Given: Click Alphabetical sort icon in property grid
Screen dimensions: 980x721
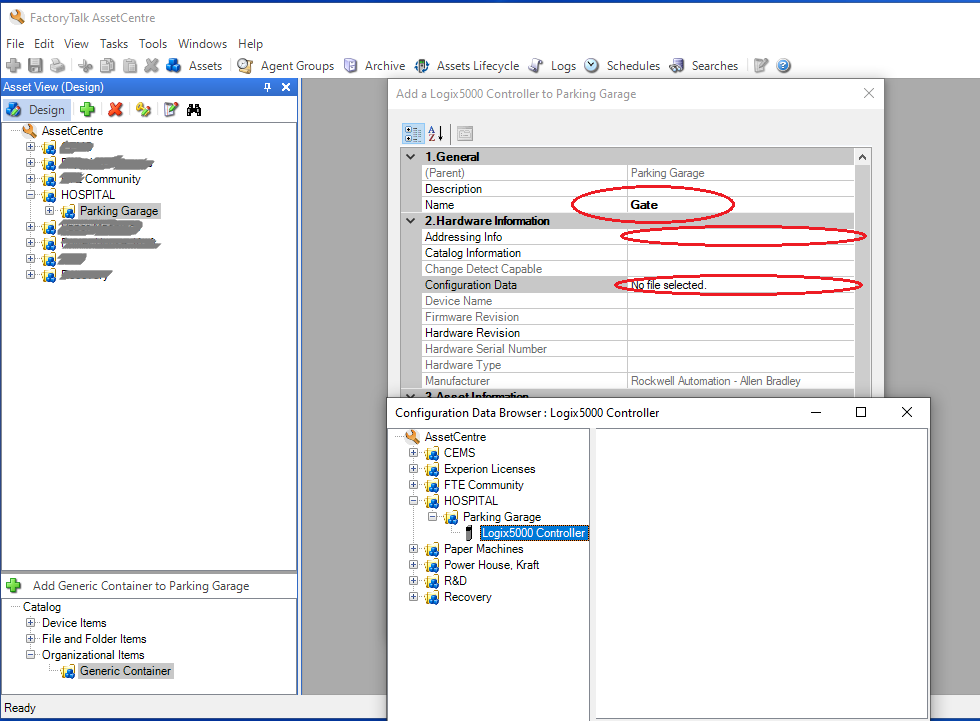Looking at the screenshot, I should (x=436, y=134).
